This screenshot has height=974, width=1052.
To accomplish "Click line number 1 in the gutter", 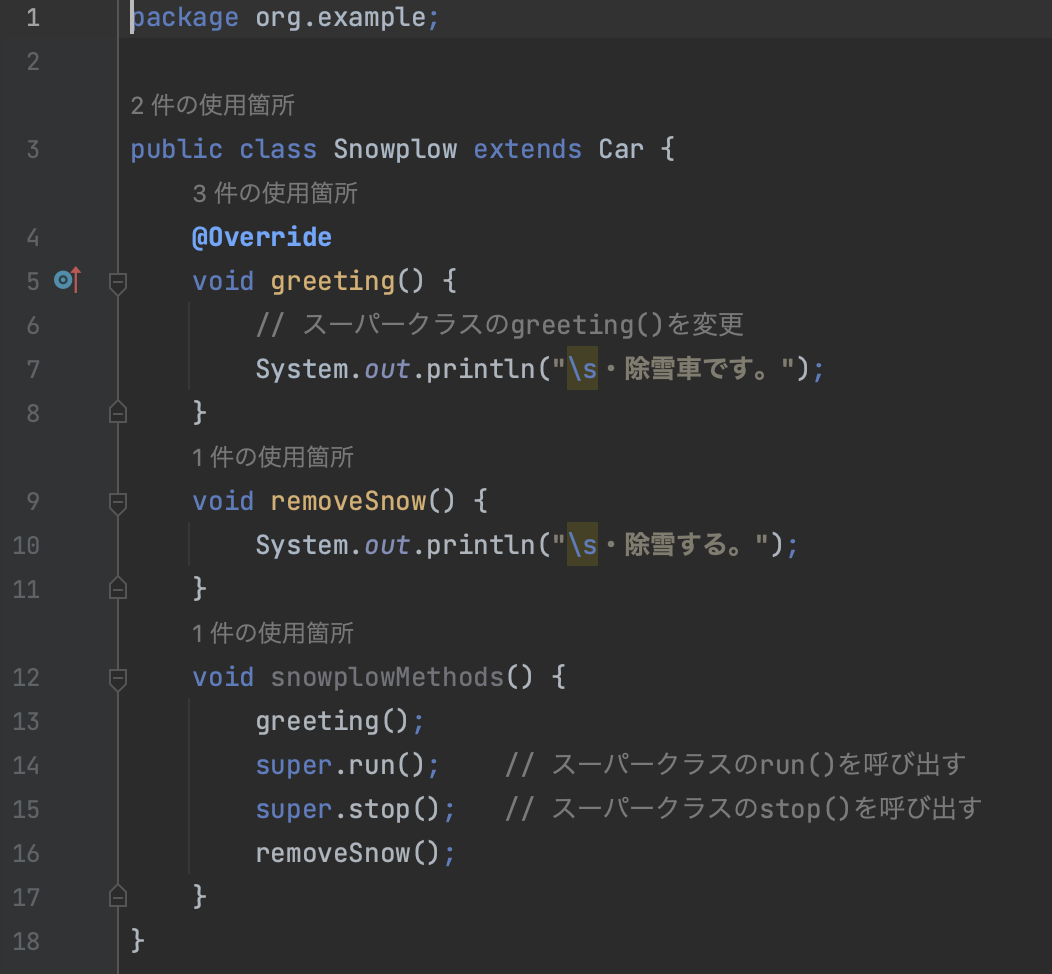I will 32,18.
